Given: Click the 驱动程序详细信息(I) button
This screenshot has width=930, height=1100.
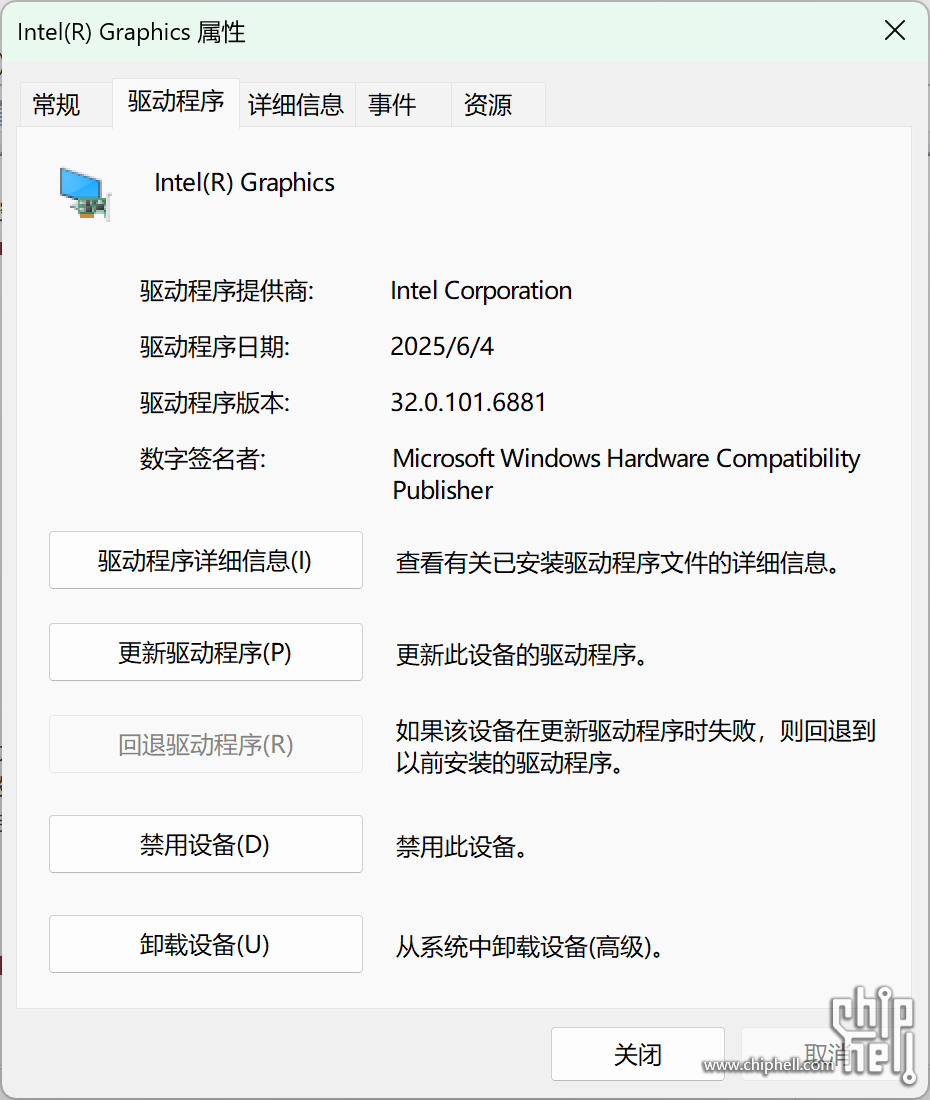Looking at the screenshot, I should click(205, 561).
